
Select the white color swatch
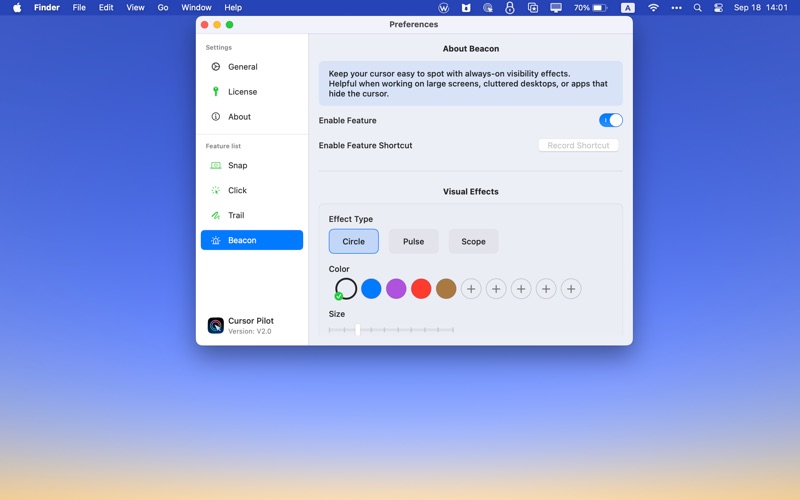(346, 289)
